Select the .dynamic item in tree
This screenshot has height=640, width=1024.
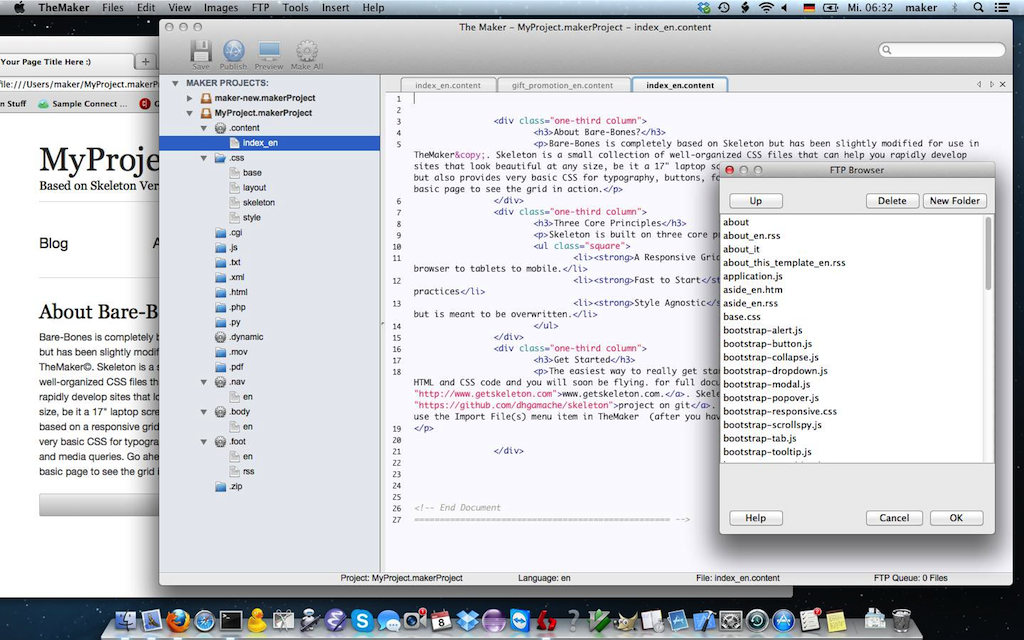coord(246,337)
